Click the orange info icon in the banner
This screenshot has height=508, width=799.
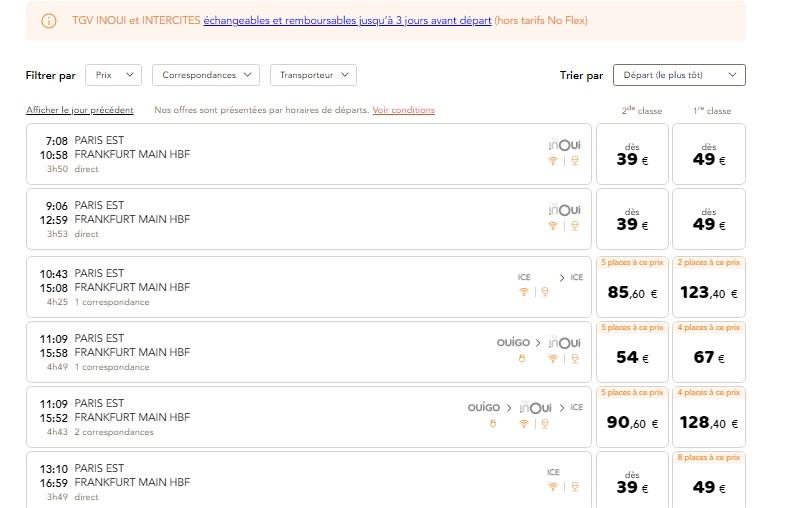coord(49,21)
